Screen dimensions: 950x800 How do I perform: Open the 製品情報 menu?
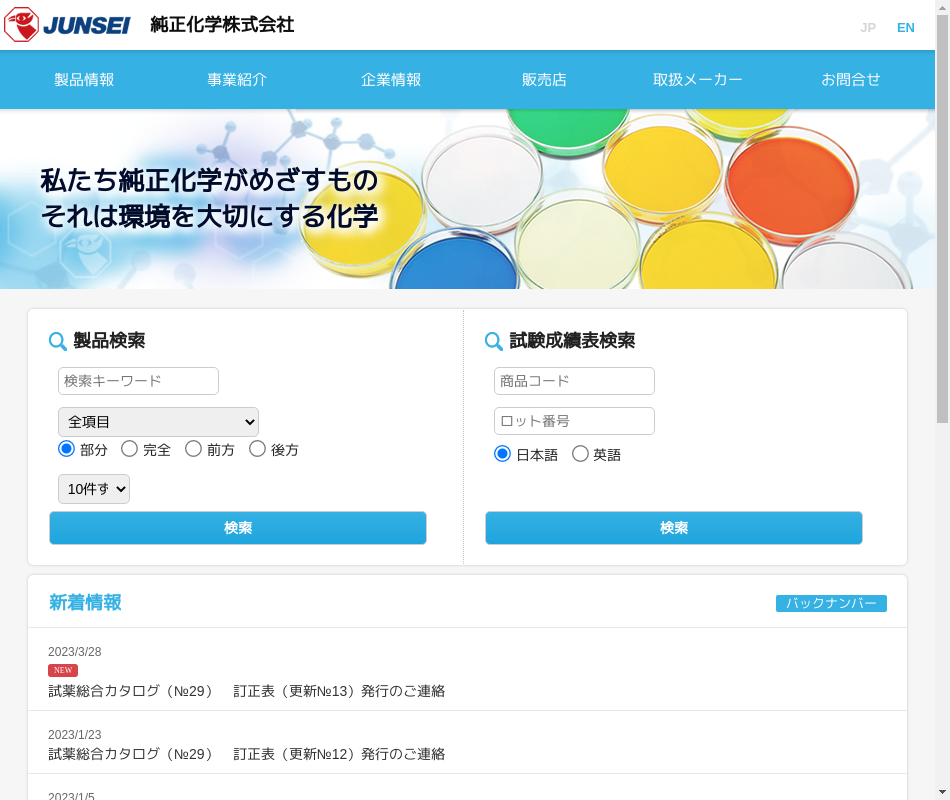tap(84, 80)
